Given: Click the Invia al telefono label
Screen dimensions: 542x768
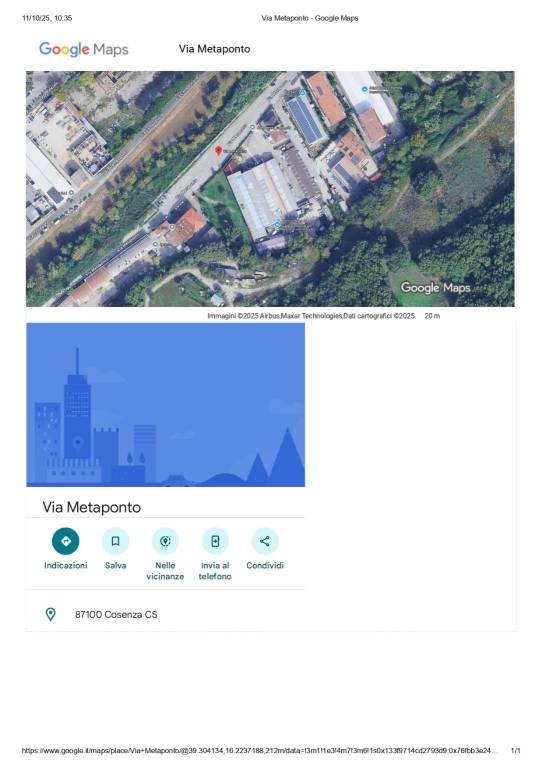Looking at the screenshot, I should coord(215,571).
